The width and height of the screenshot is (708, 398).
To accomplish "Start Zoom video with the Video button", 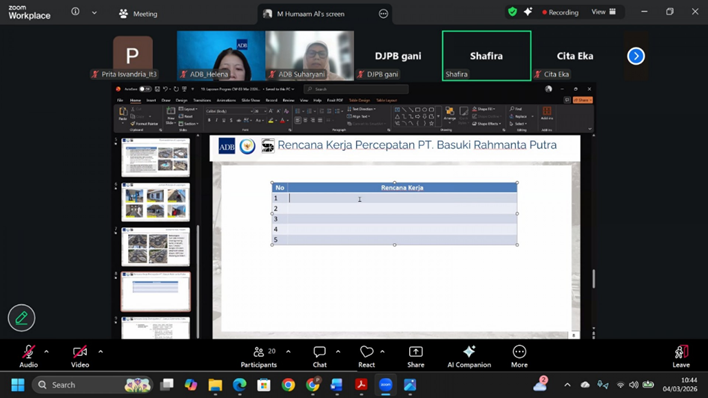I will [80, 356].
